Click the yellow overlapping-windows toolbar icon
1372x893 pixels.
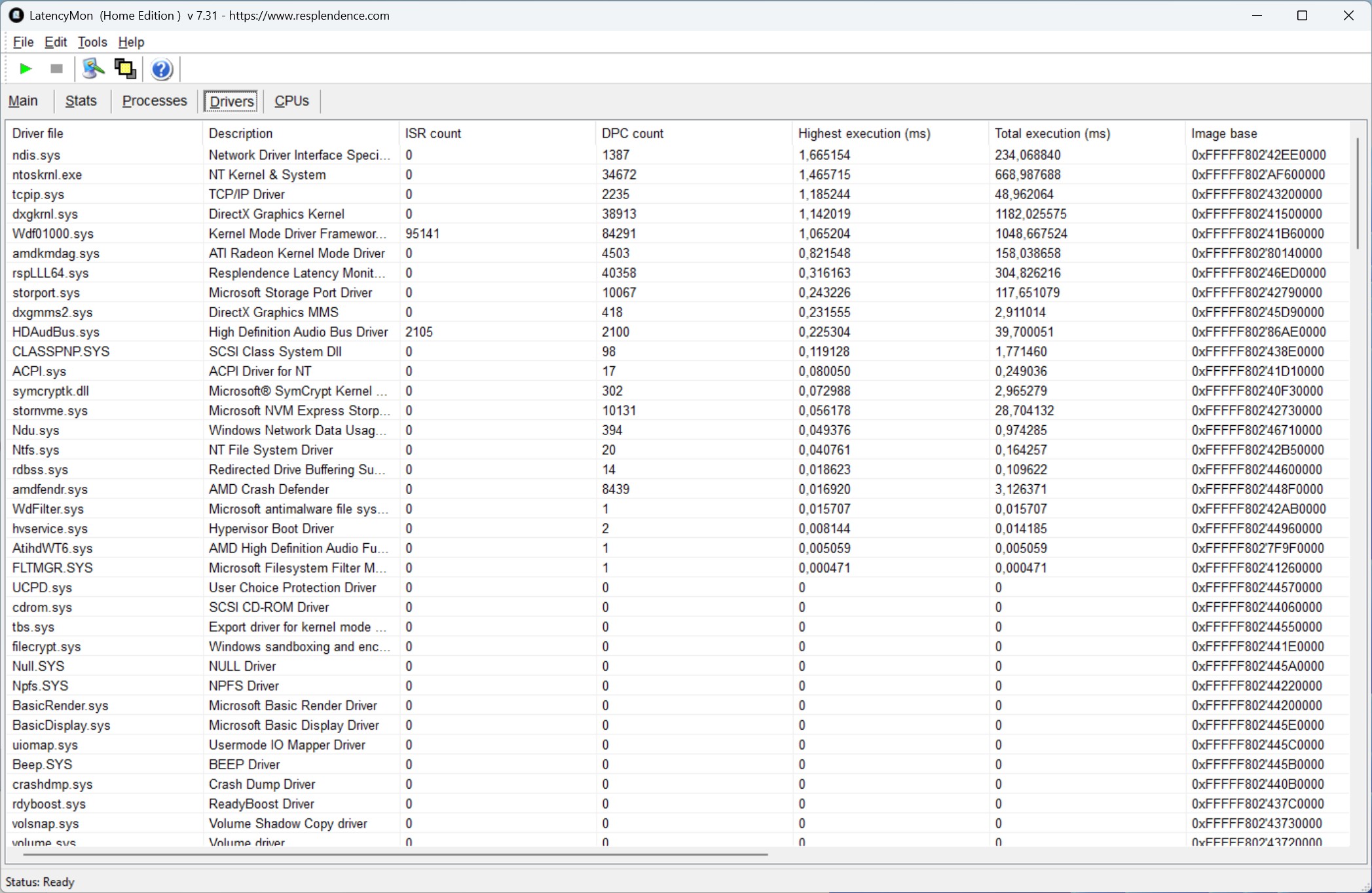click(x=125, y=69)
